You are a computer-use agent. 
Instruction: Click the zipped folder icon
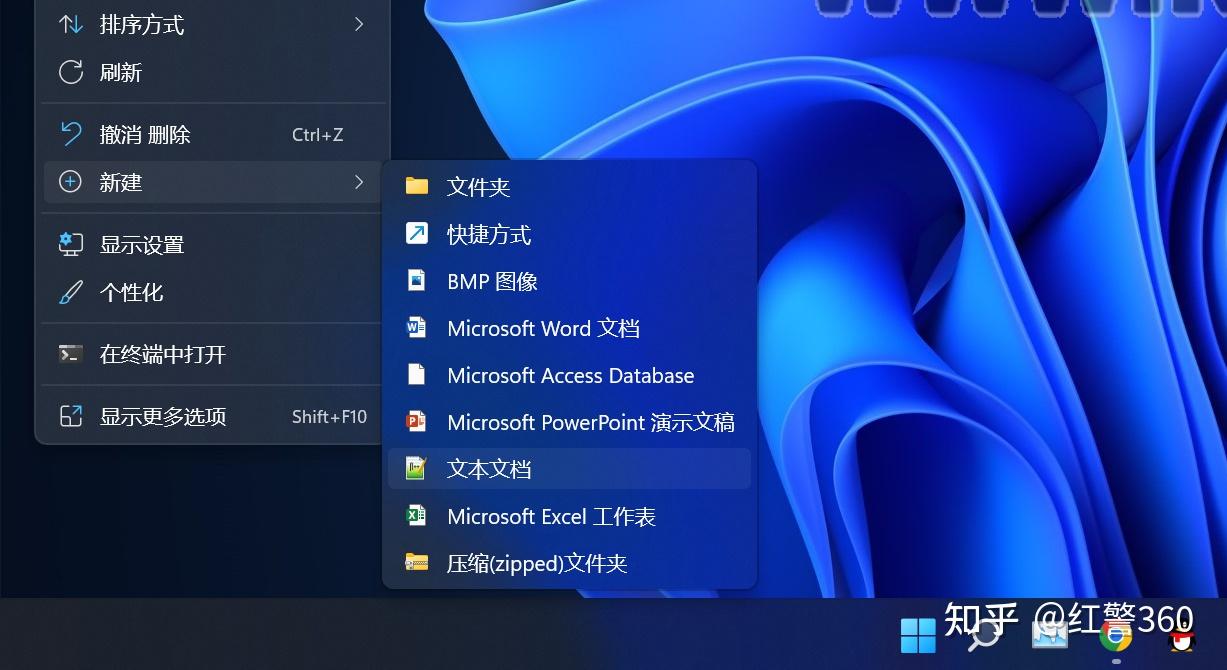pyautogui.click(x=416, y=562)
